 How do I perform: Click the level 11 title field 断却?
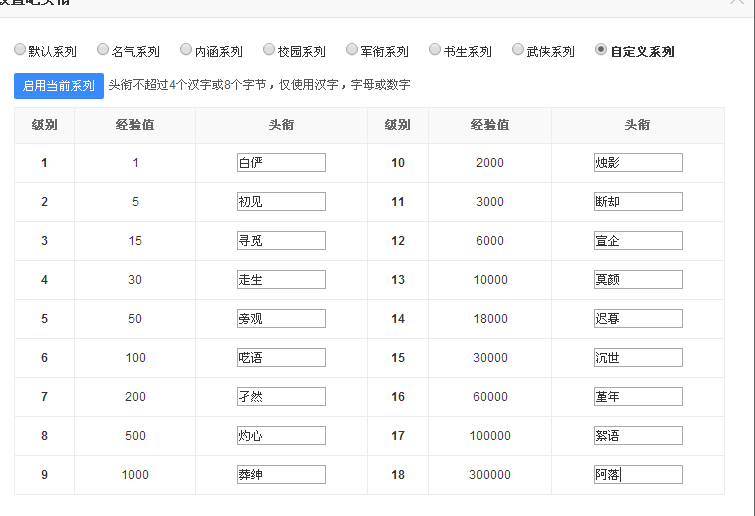pos(638,201)
